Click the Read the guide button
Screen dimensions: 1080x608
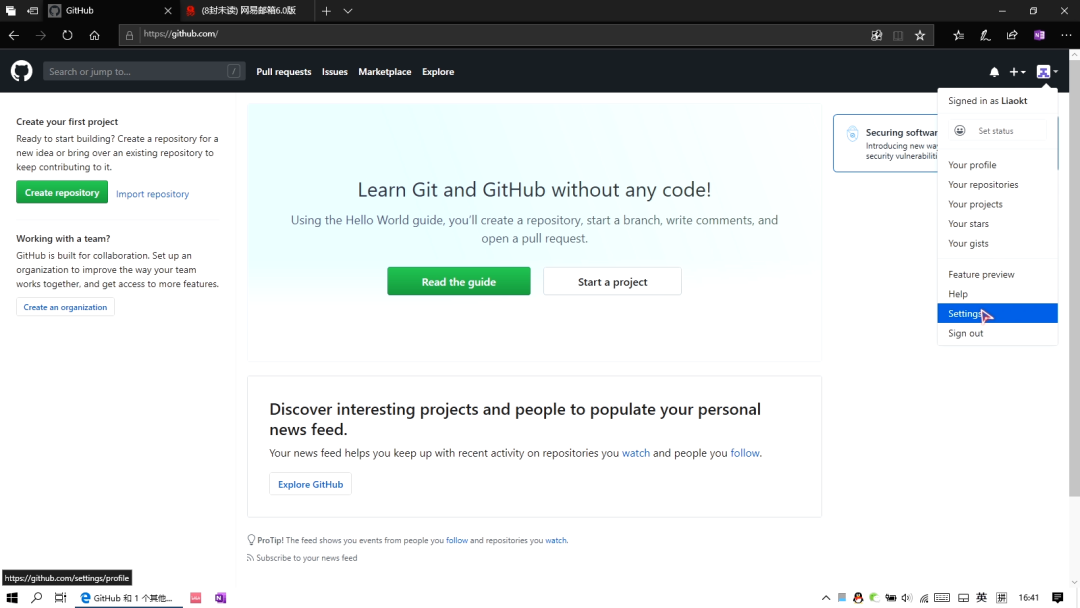point(459,281)
